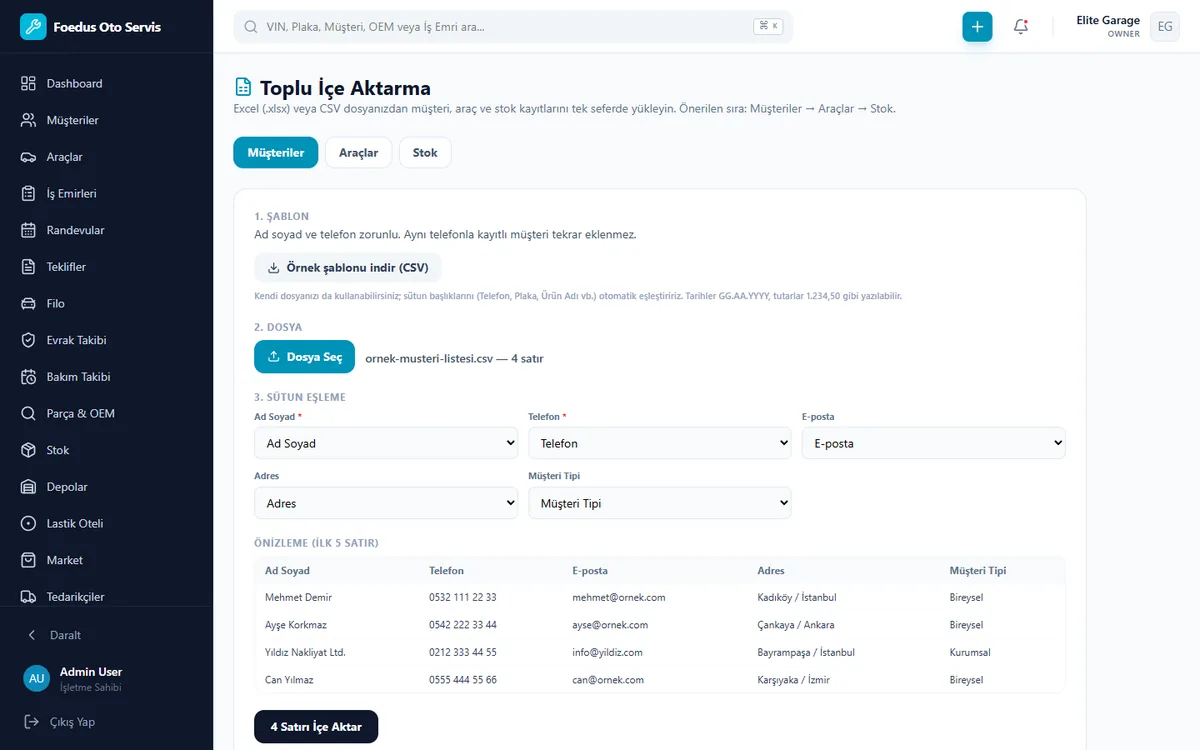The image size is (1200, 750).
Task: Click the Lastik Oteli tire icon
Action: (28, 524)
